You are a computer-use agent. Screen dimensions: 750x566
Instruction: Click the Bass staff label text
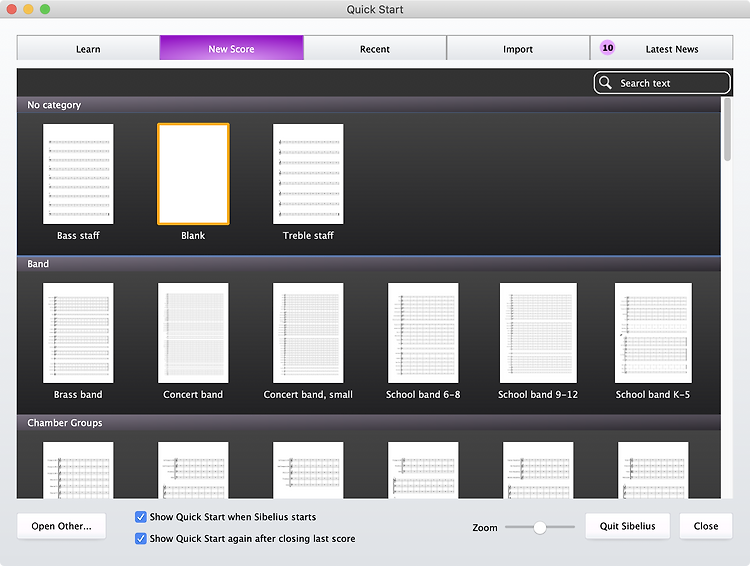pyautogui.click(x=78, y=235)
